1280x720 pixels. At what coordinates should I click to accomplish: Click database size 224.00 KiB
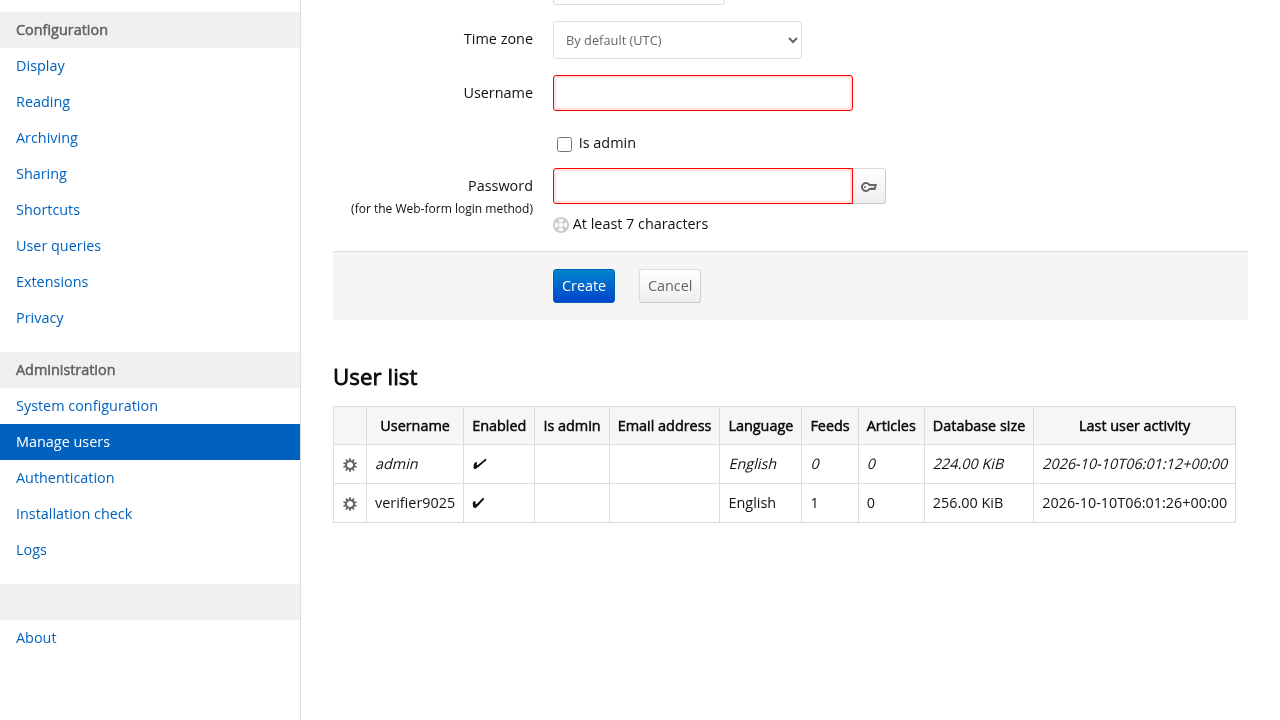[x=979, y=464]
